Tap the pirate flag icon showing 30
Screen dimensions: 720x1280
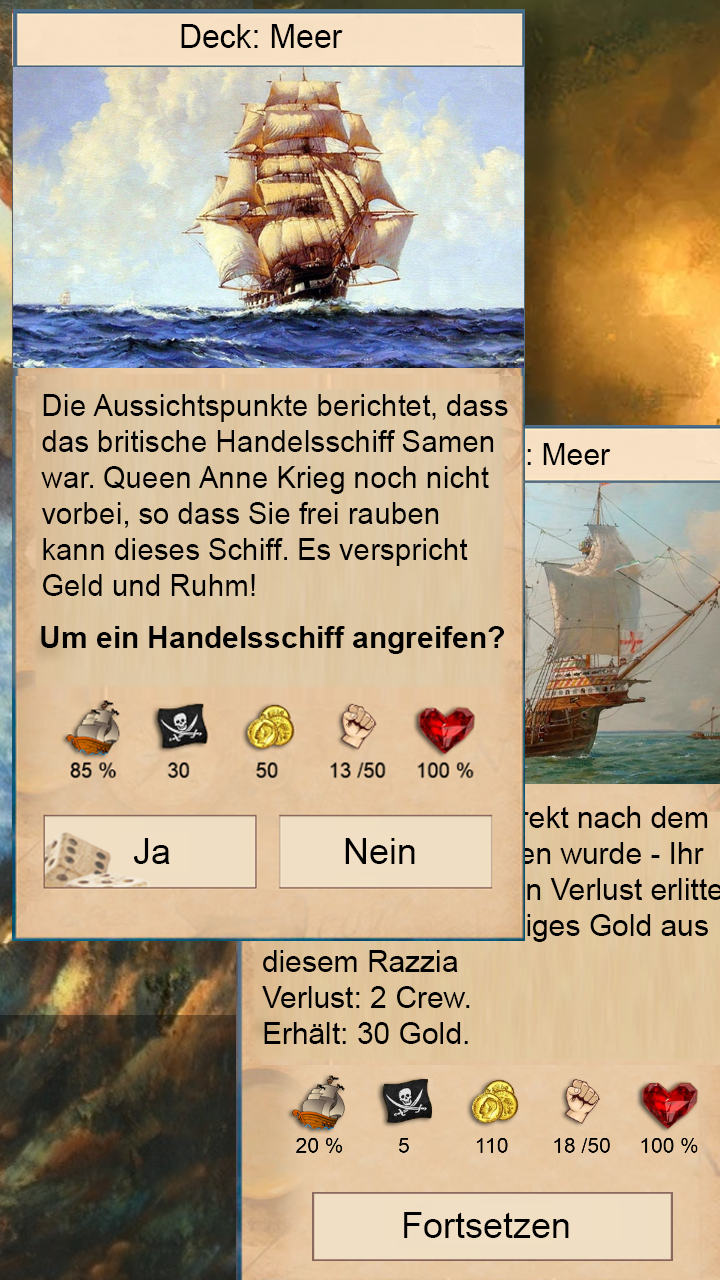(180, 727)
